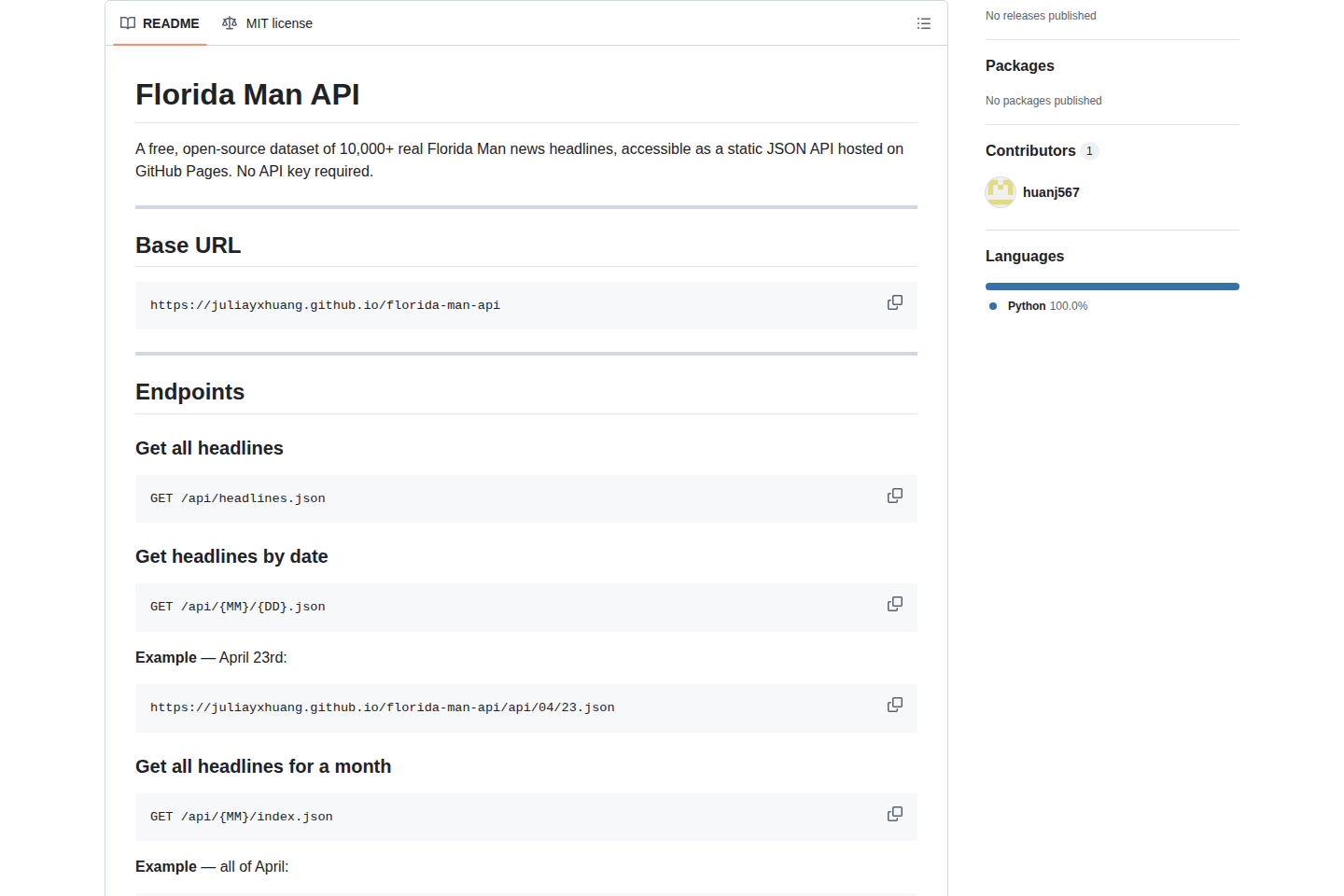This screenshot has height=896, width=1344.
Task: Copy the GET /api/{MM}/{DD}.json snippet
Action: coord(895,604)
